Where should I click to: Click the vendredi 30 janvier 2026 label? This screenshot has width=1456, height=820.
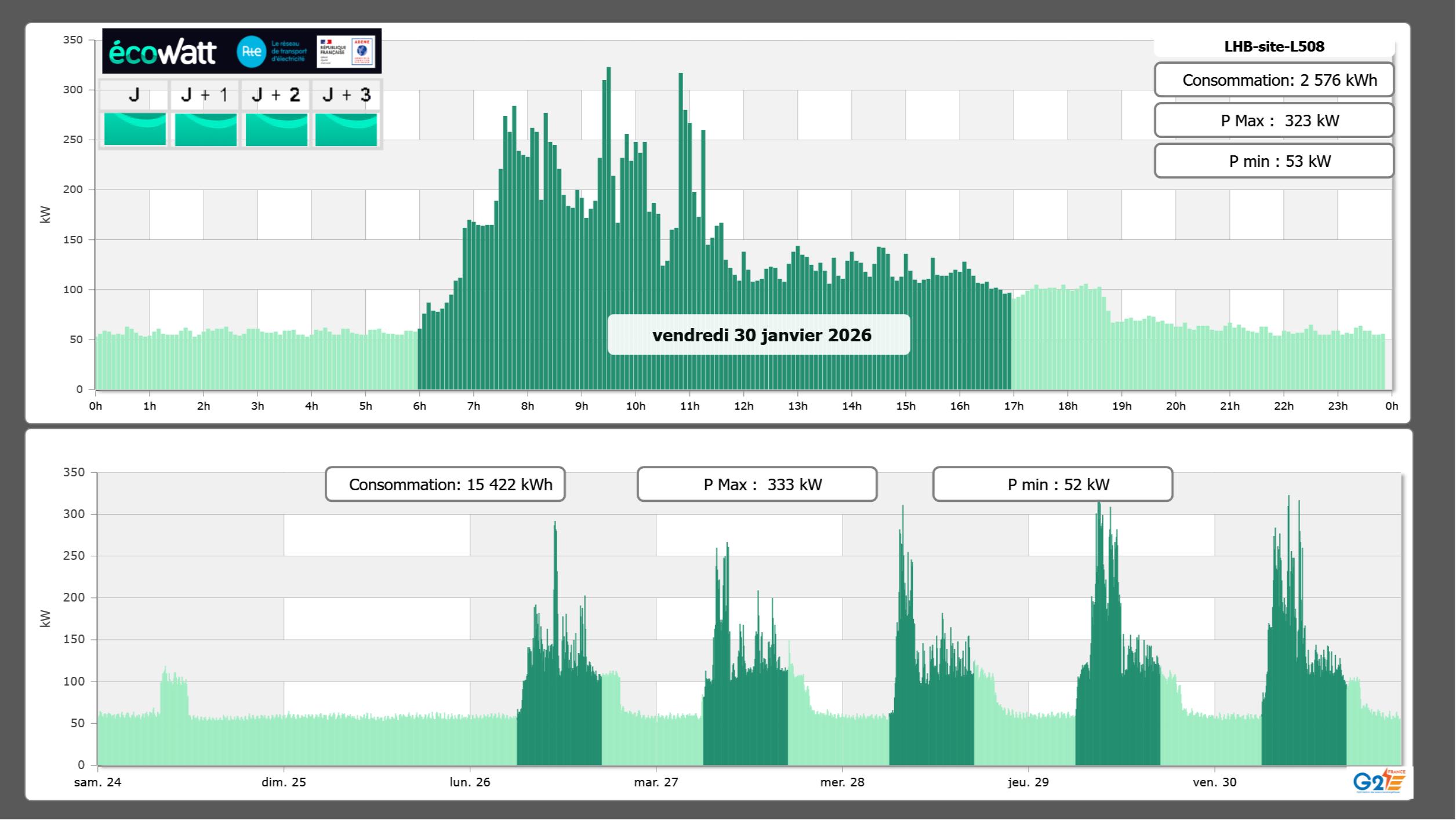pyautogui.click(x=761, y=335)
